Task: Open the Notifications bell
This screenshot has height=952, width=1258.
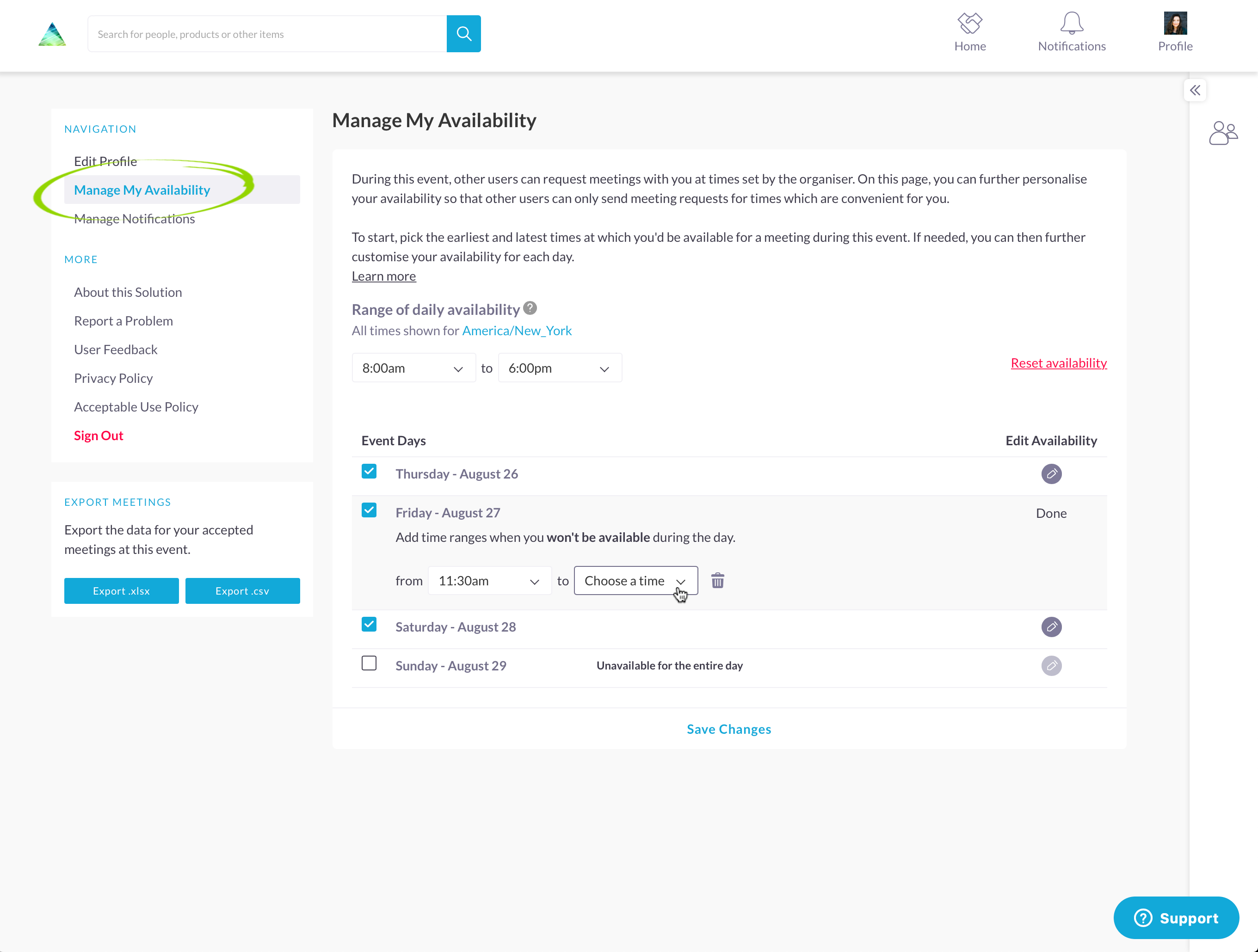Action: coord(1072,24)
